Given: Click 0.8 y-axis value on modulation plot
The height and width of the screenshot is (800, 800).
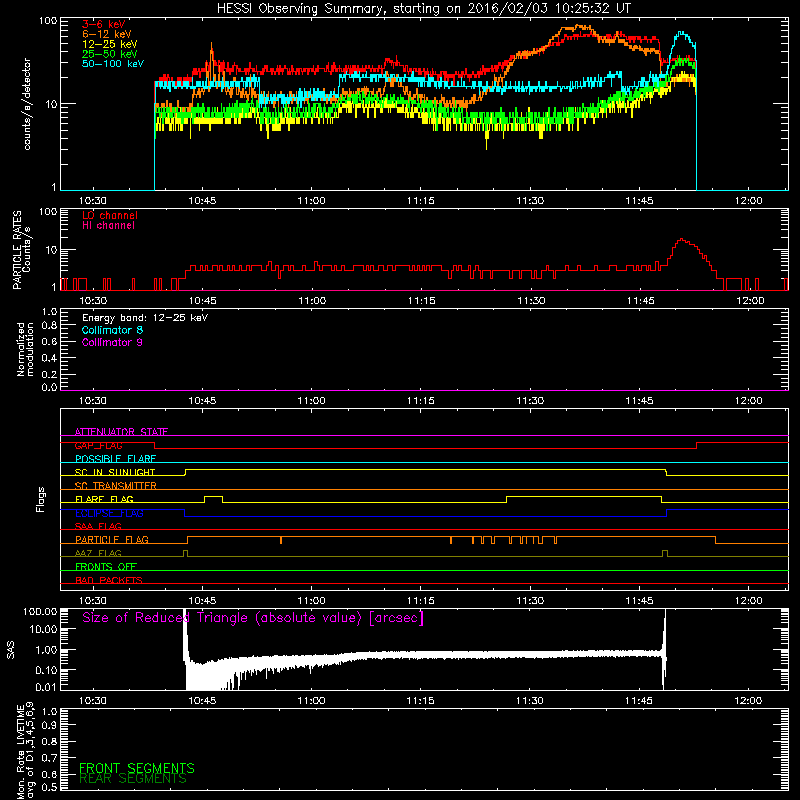Looking at the screenshot, I should coord(49,326).
